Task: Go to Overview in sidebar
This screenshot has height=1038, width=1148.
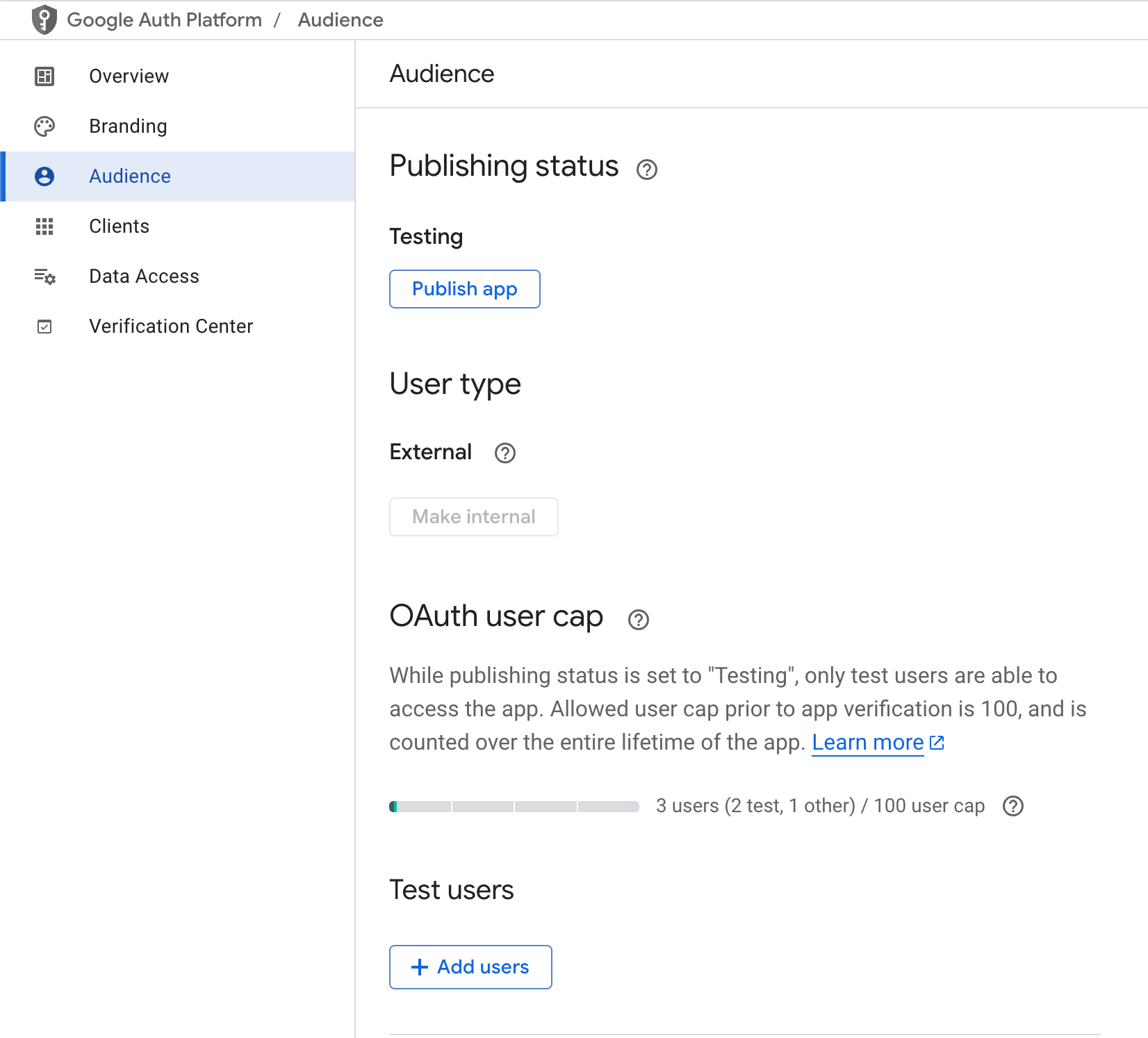Action: click(129, 76)
